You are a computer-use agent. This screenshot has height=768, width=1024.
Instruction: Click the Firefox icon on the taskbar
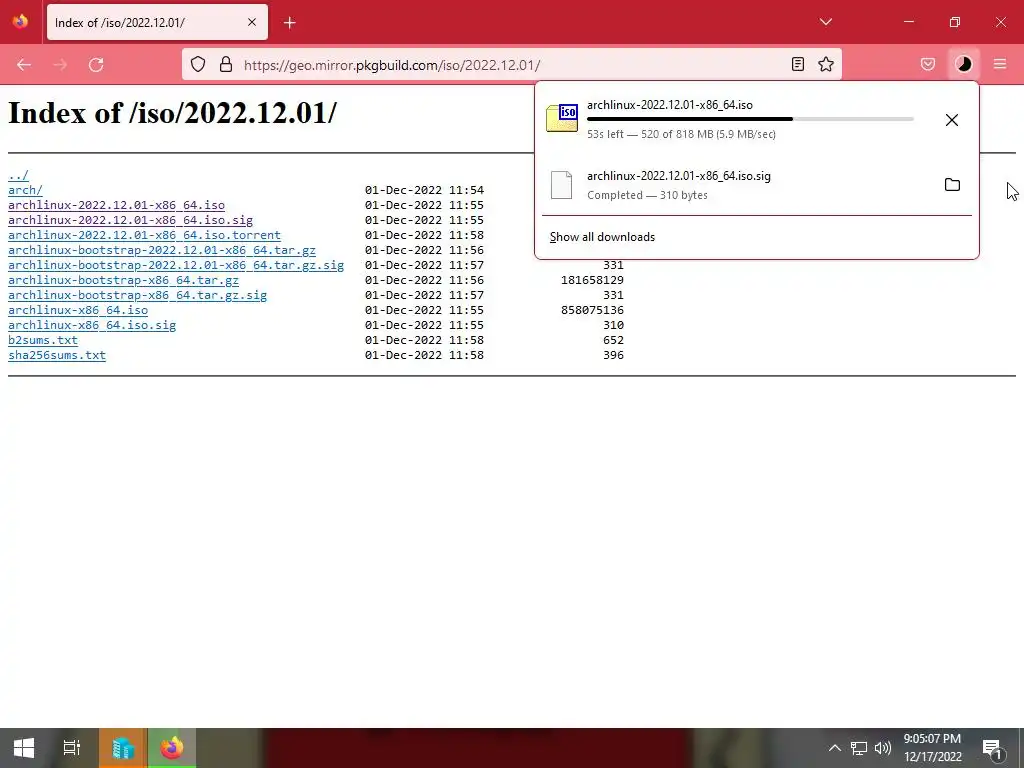(172, 748)
